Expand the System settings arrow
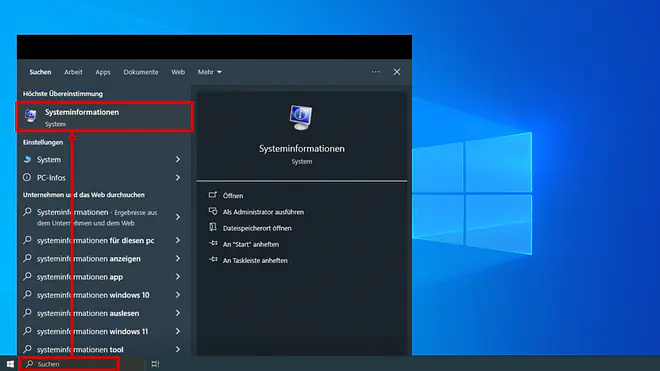 pyautogui.click(x=178, y=160)
